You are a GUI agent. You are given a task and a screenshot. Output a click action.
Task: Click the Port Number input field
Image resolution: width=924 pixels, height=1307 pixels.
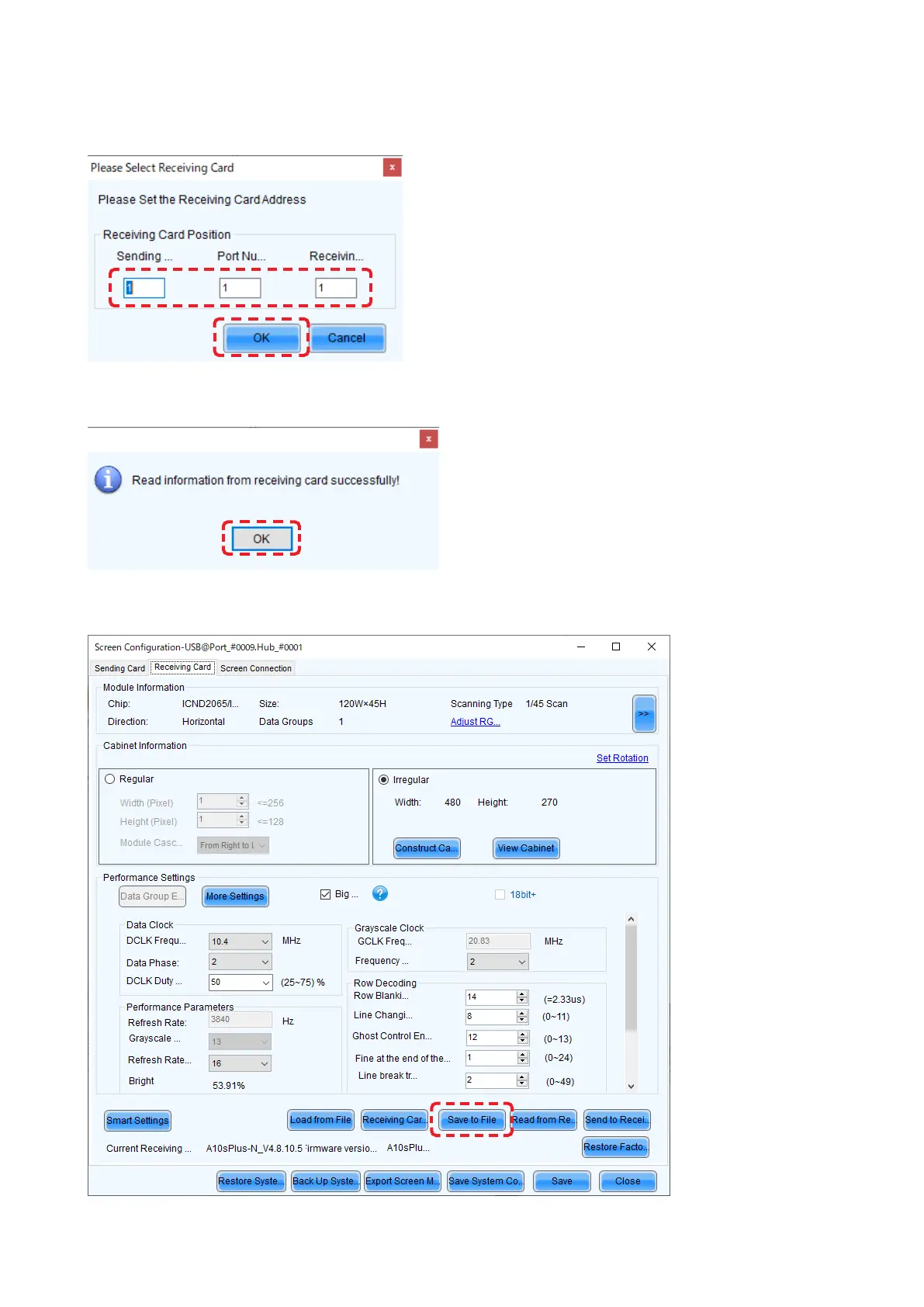pyautogui.click(x=240, y=288)
